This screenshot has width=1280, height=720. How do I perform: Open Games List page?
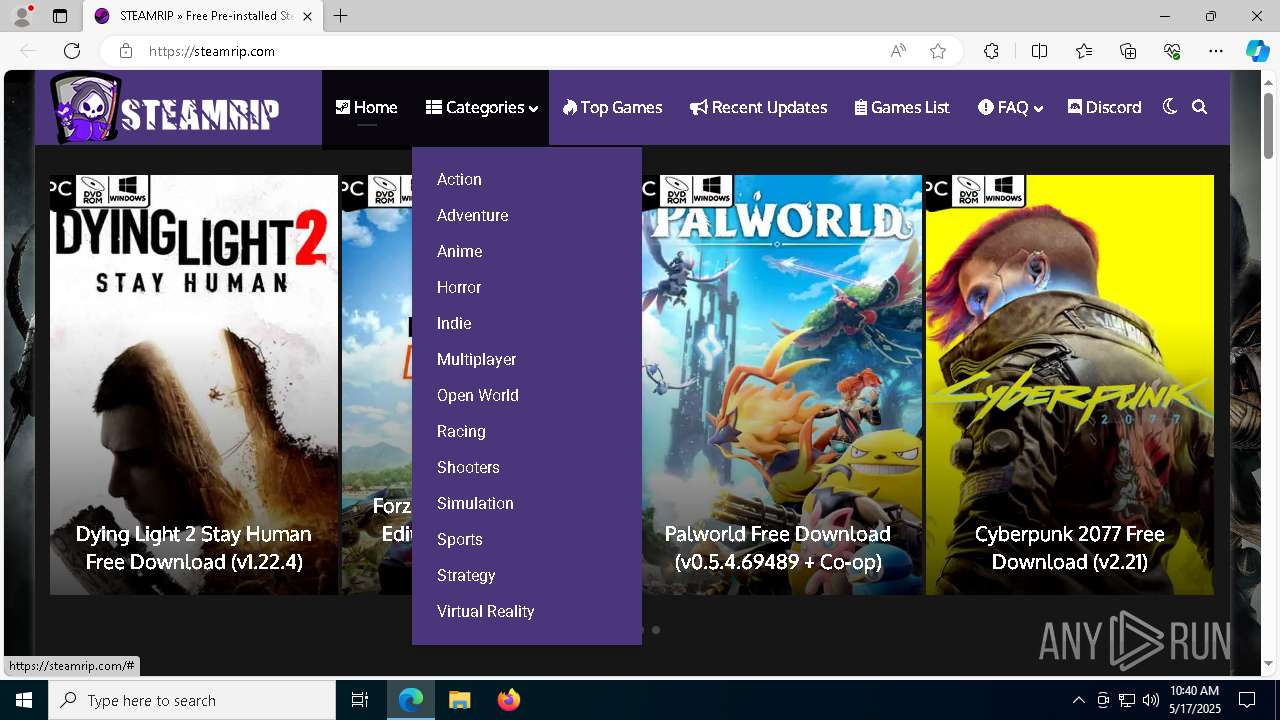(x=902, y=108)
